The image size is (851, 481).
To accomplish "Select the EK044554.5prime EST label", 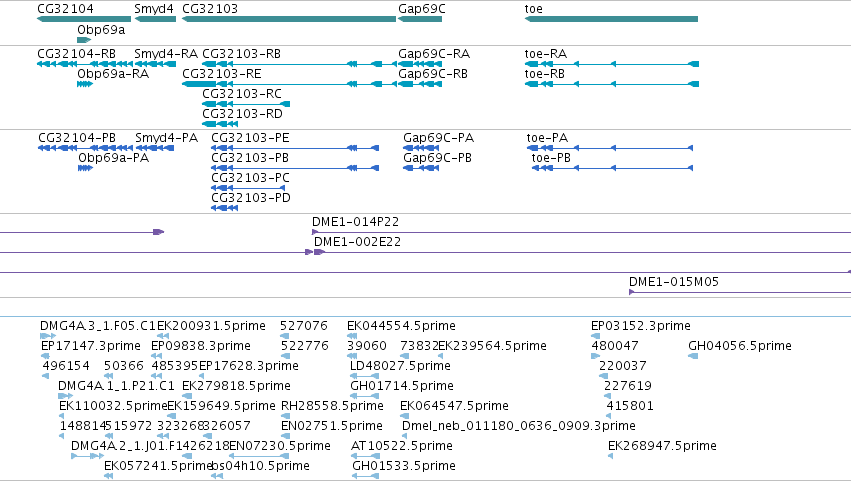I will coord(402,326).
